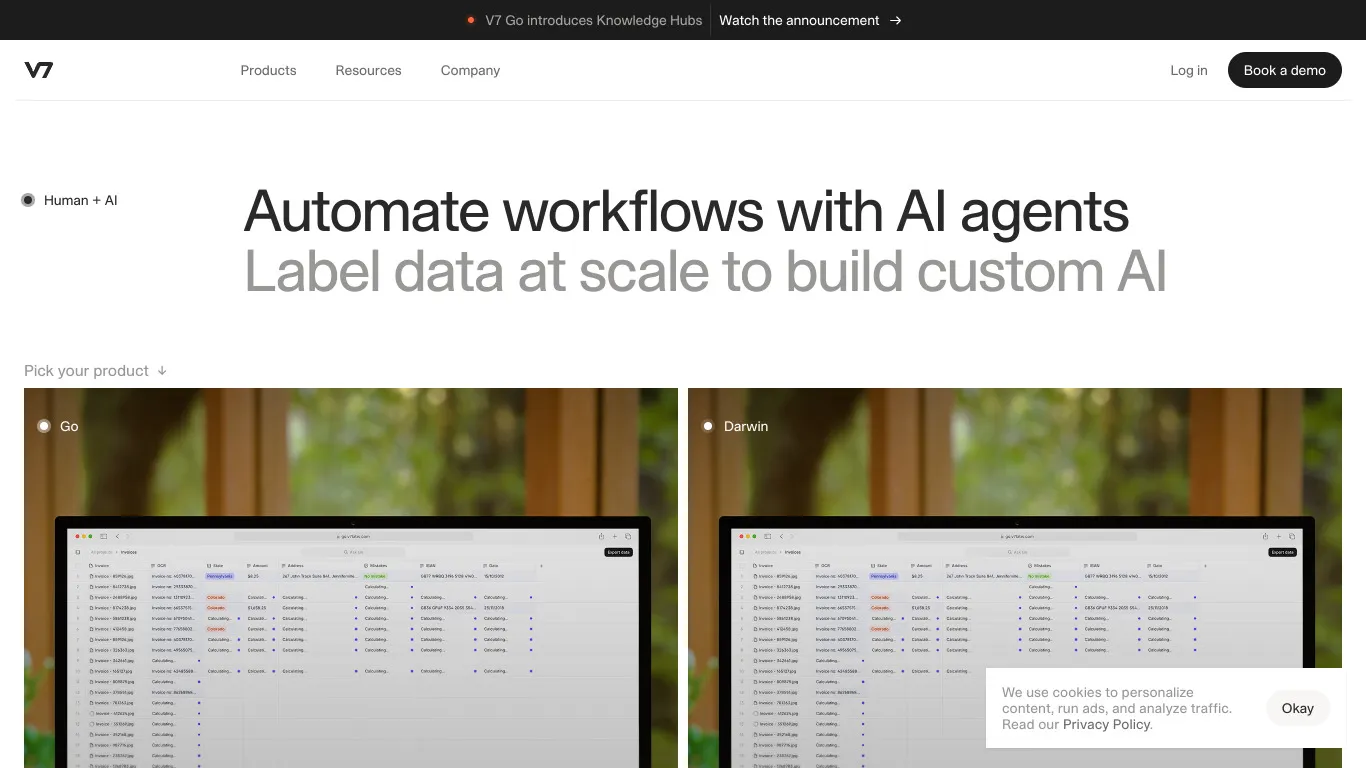Viewport: 1366px width, 768px height.
Task: Click the Darwin card label
Action: pos(746,426)
